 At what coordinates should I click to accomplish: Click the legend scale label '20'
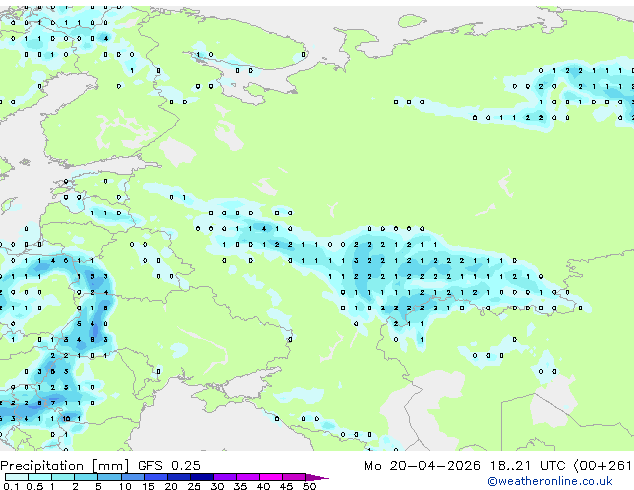[171, 486]
